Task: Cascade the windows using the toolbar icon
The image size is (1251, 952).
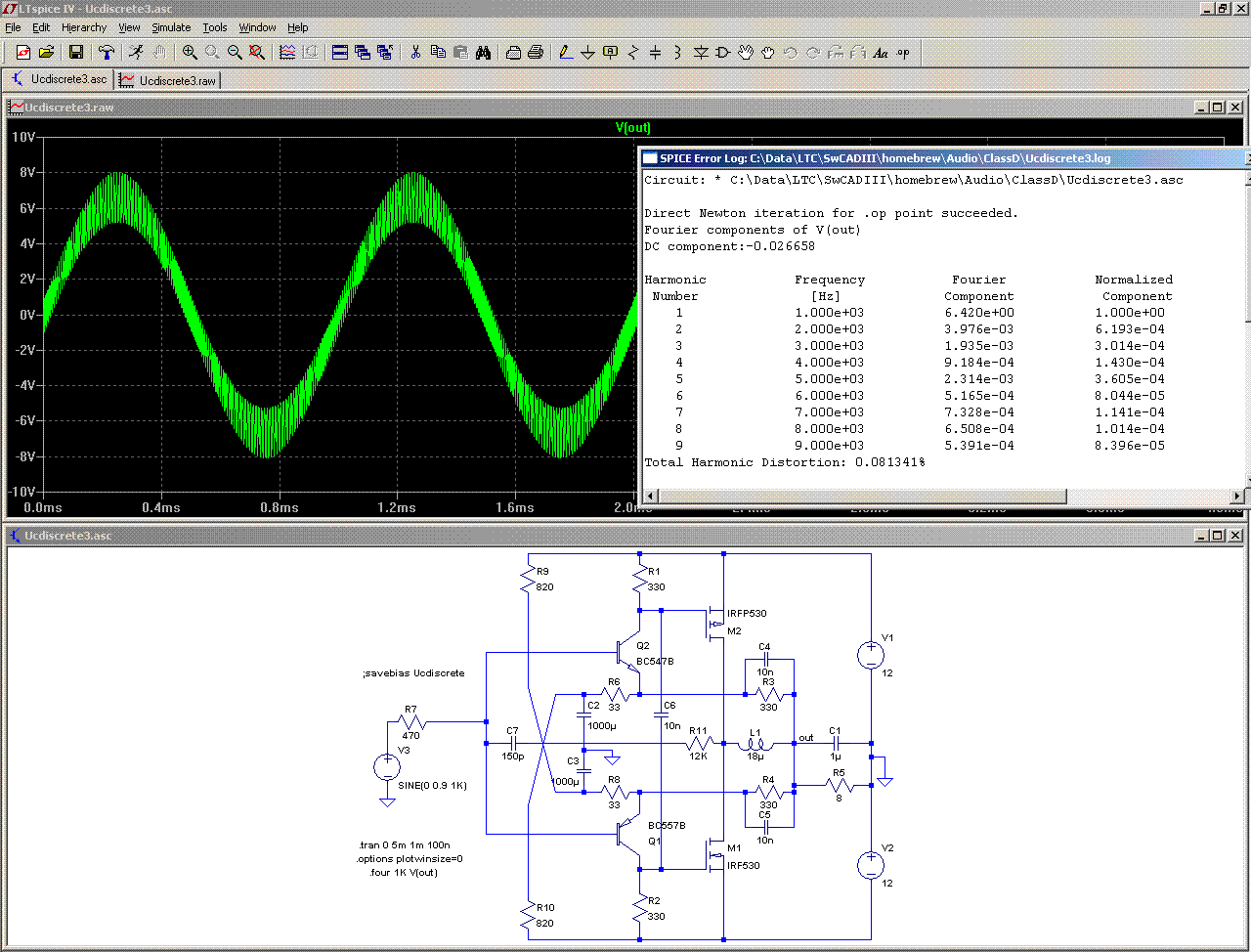Action: [363, 53]
